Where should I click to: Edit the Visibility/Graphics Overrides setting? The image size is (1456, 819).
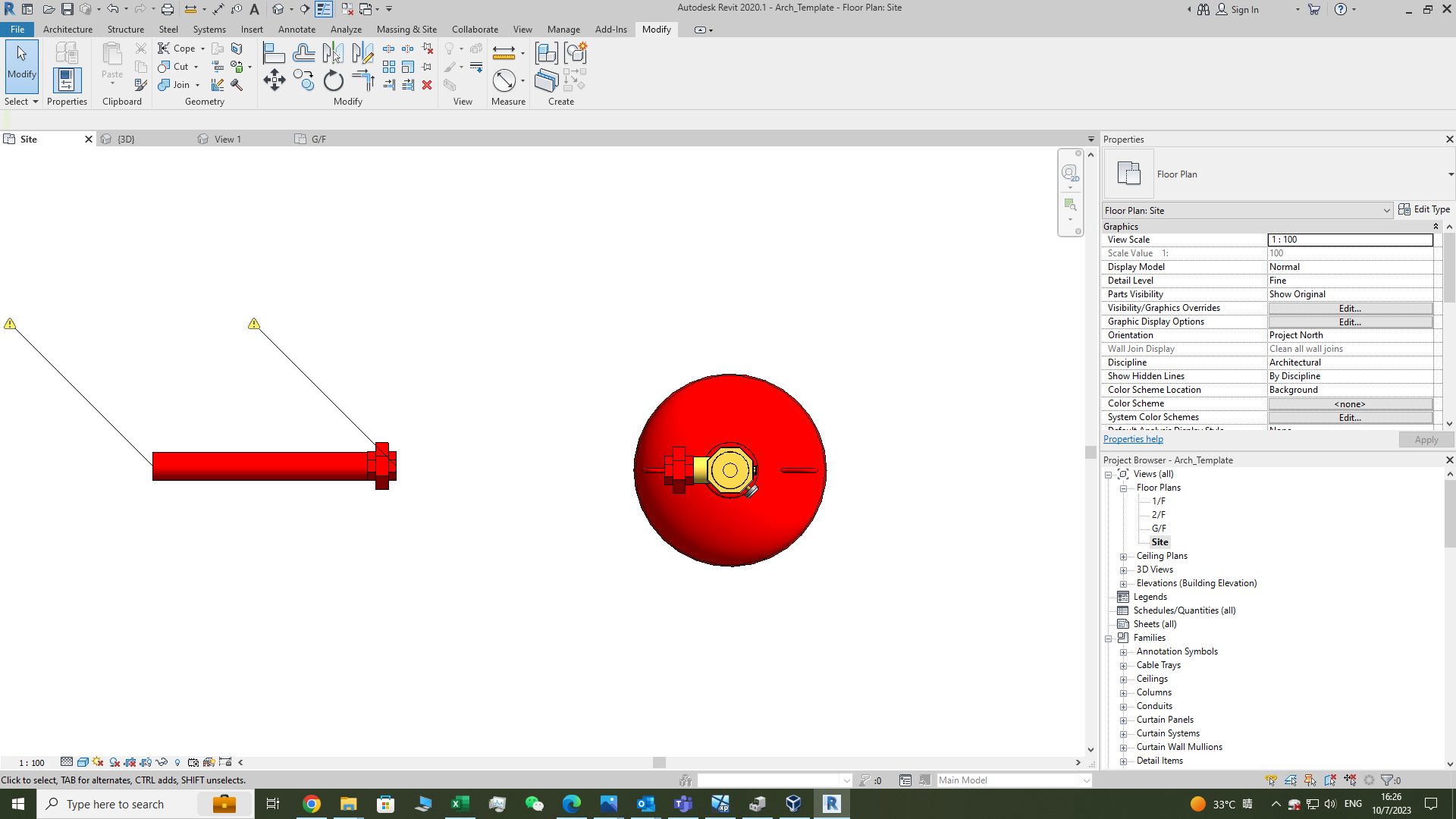pyautogui.click(x=1350, y=308)
